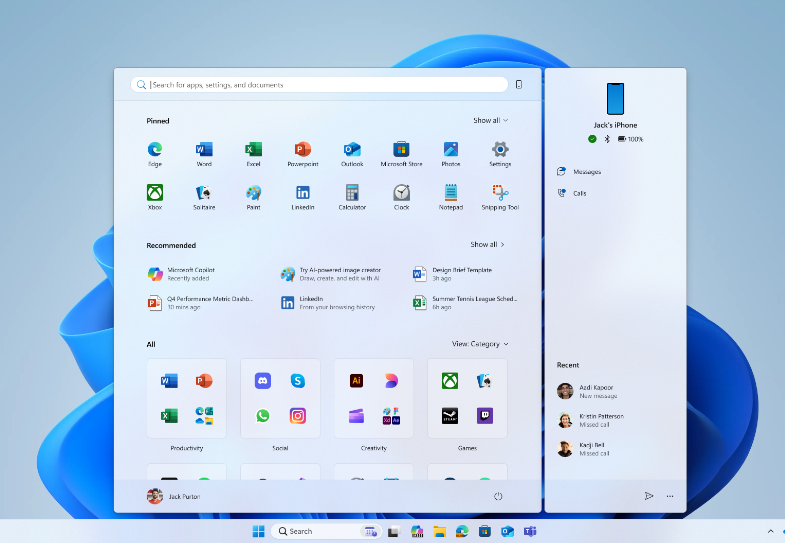Open Messages in the phone panel
Screen dimensions: 785x545
pos(579,172)
